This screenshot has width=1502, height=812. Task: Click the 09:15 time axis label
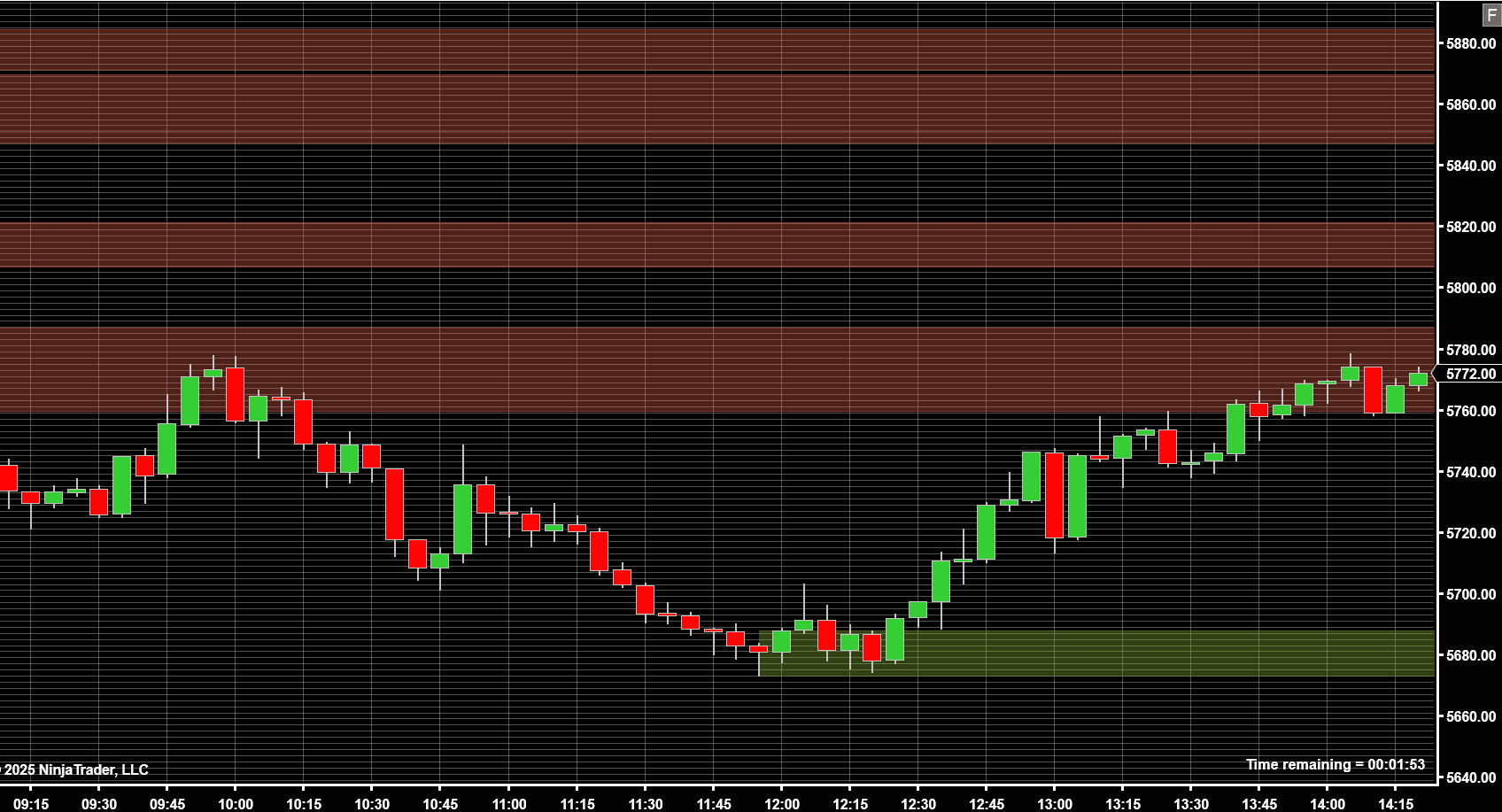[31, 804]
